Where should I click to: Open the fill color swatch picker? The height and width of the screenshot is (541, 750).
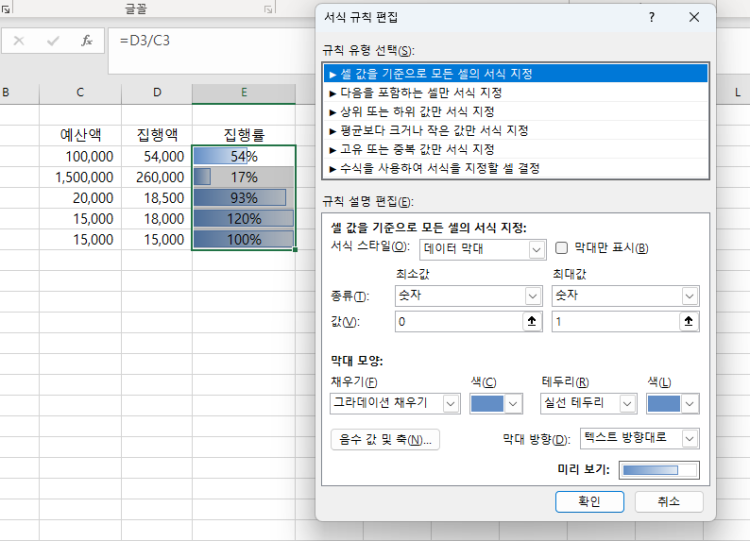[496, 403]
